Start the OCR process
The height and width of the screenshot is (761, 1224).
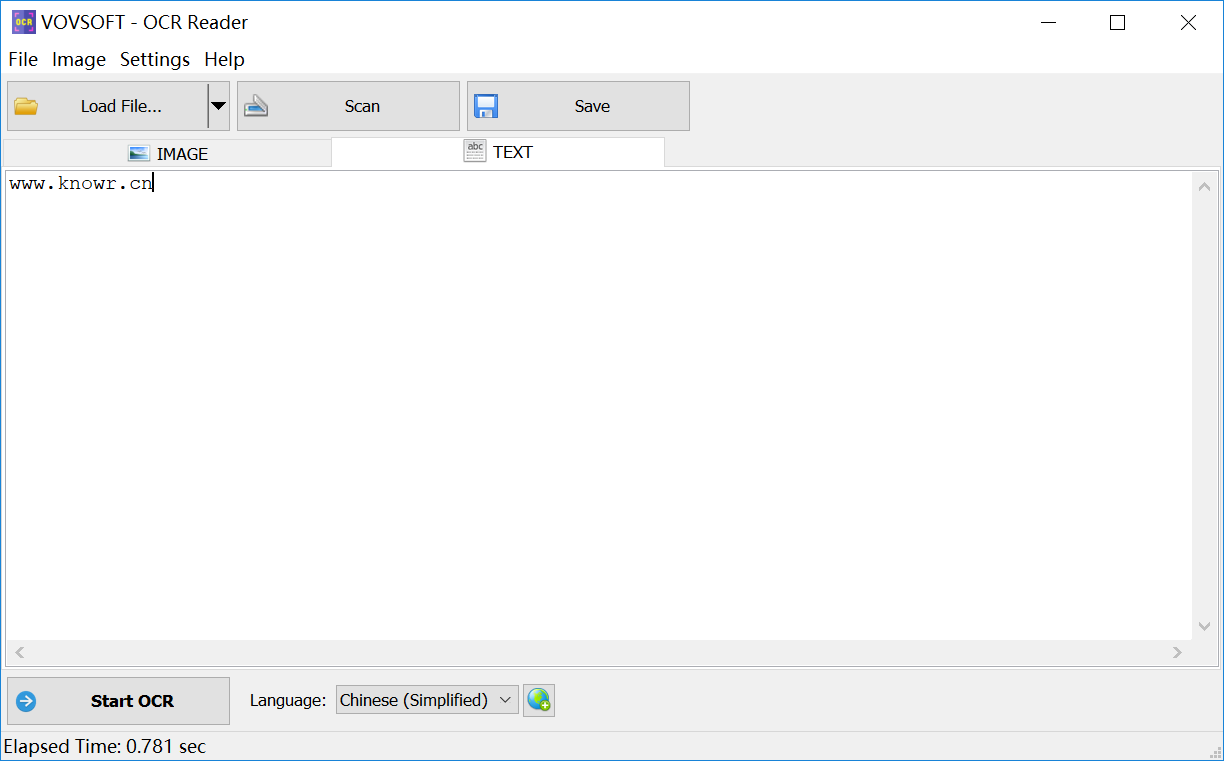(118, 701)
